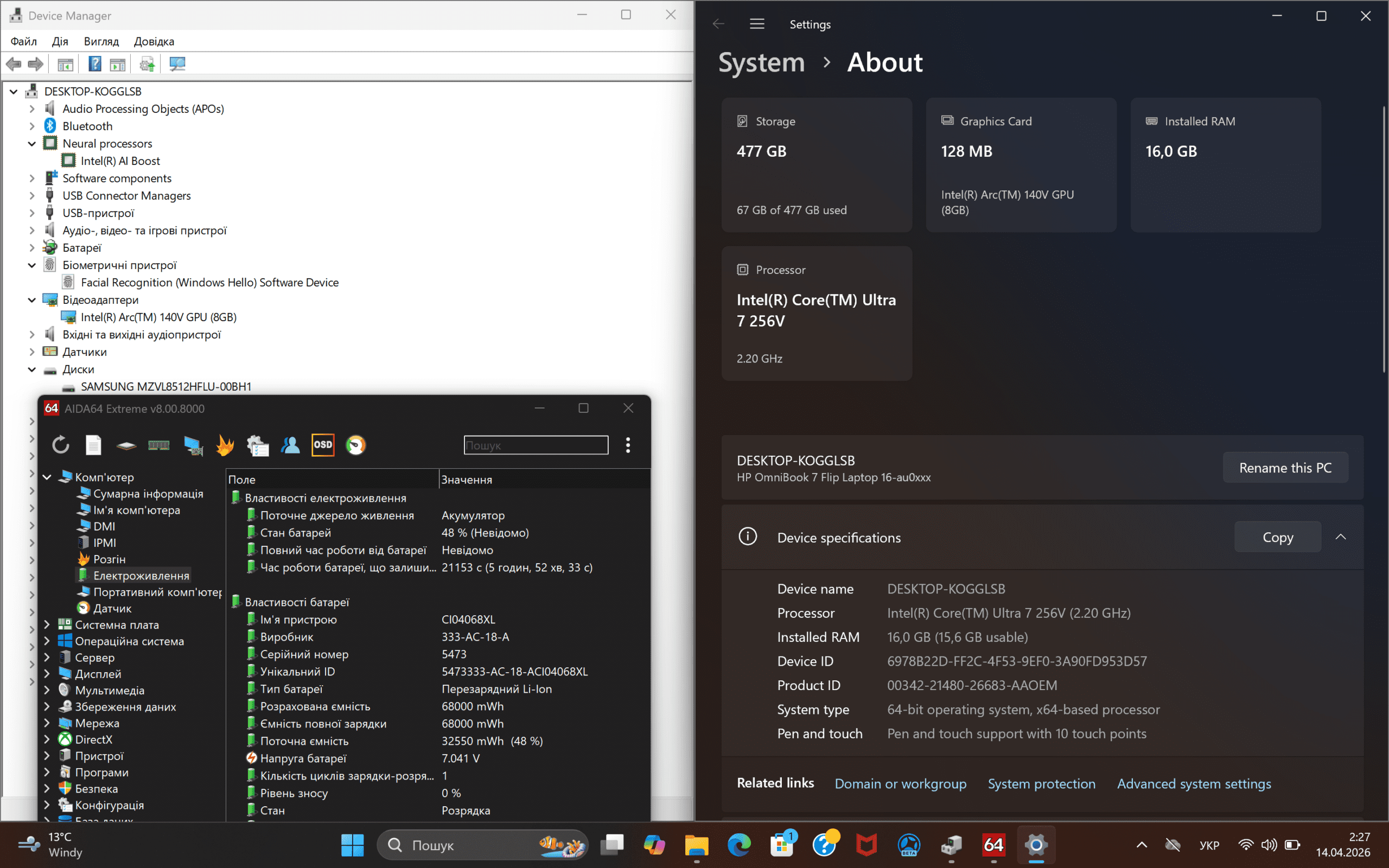The height and width of the screenshot is (868, 1389).
Task: Open AIDA64 report page icon
Action: 93,445
